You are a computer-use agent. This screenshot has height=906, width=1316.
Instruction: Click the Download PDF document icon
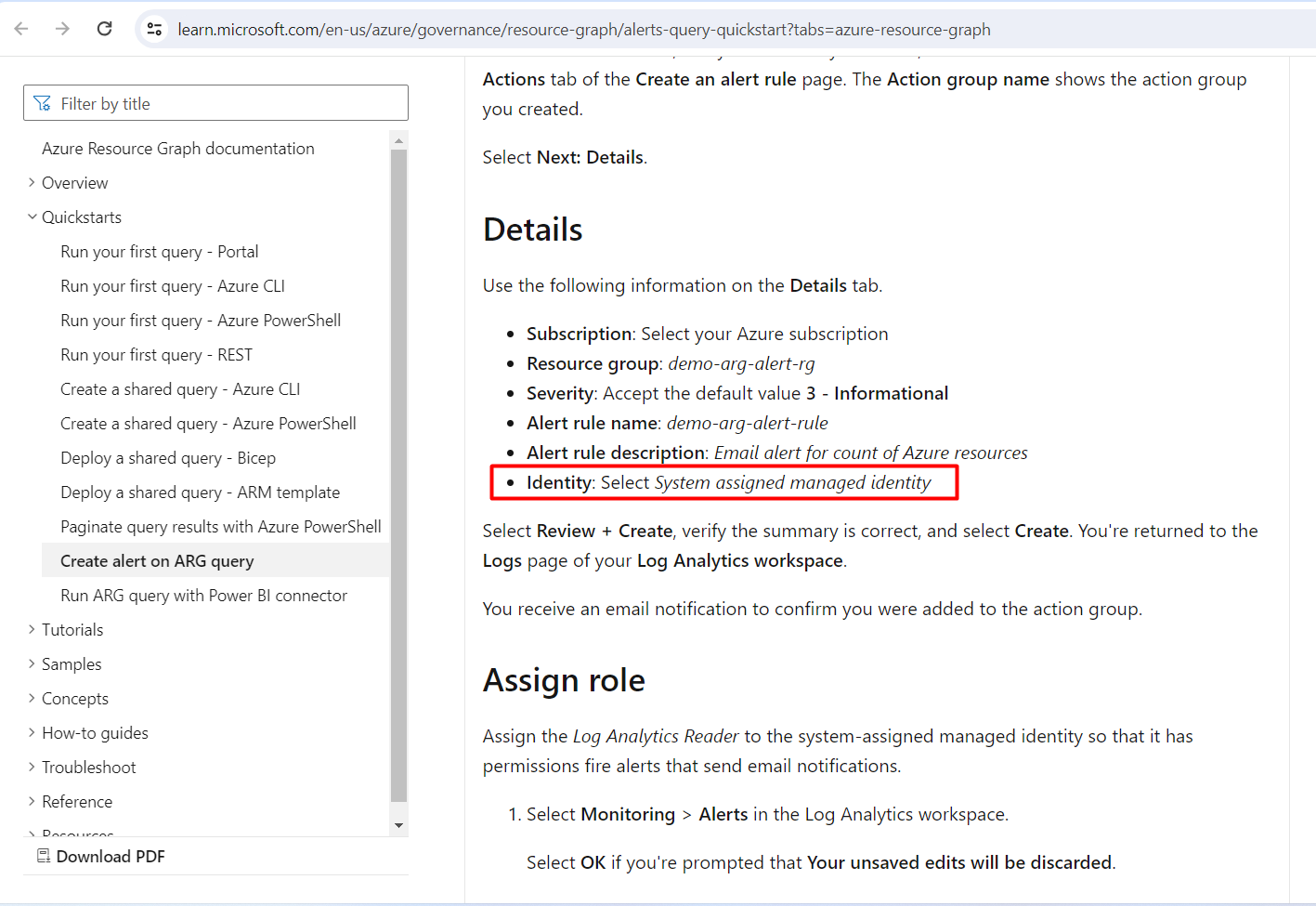(x=44, y=856)
